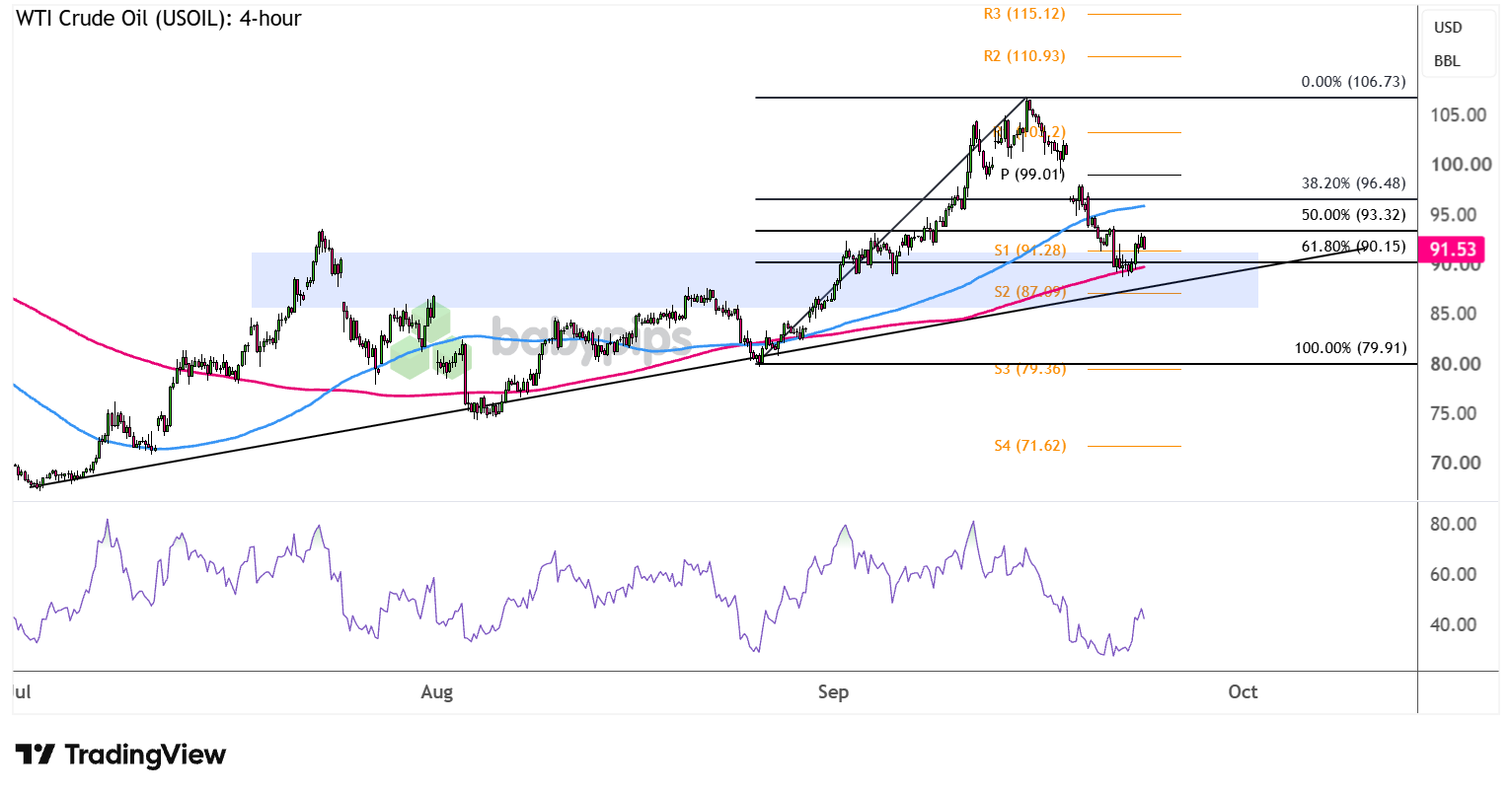Select the current price tag 91.53

1453,251
